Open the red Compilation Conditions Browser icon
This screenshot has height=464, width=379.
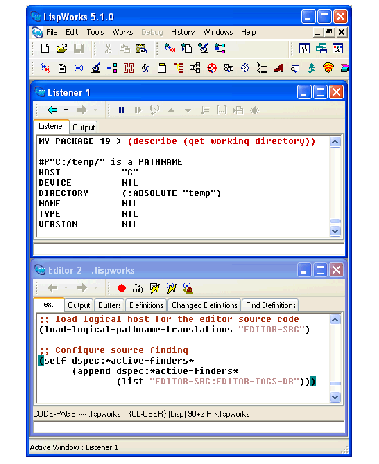(212, 68)
